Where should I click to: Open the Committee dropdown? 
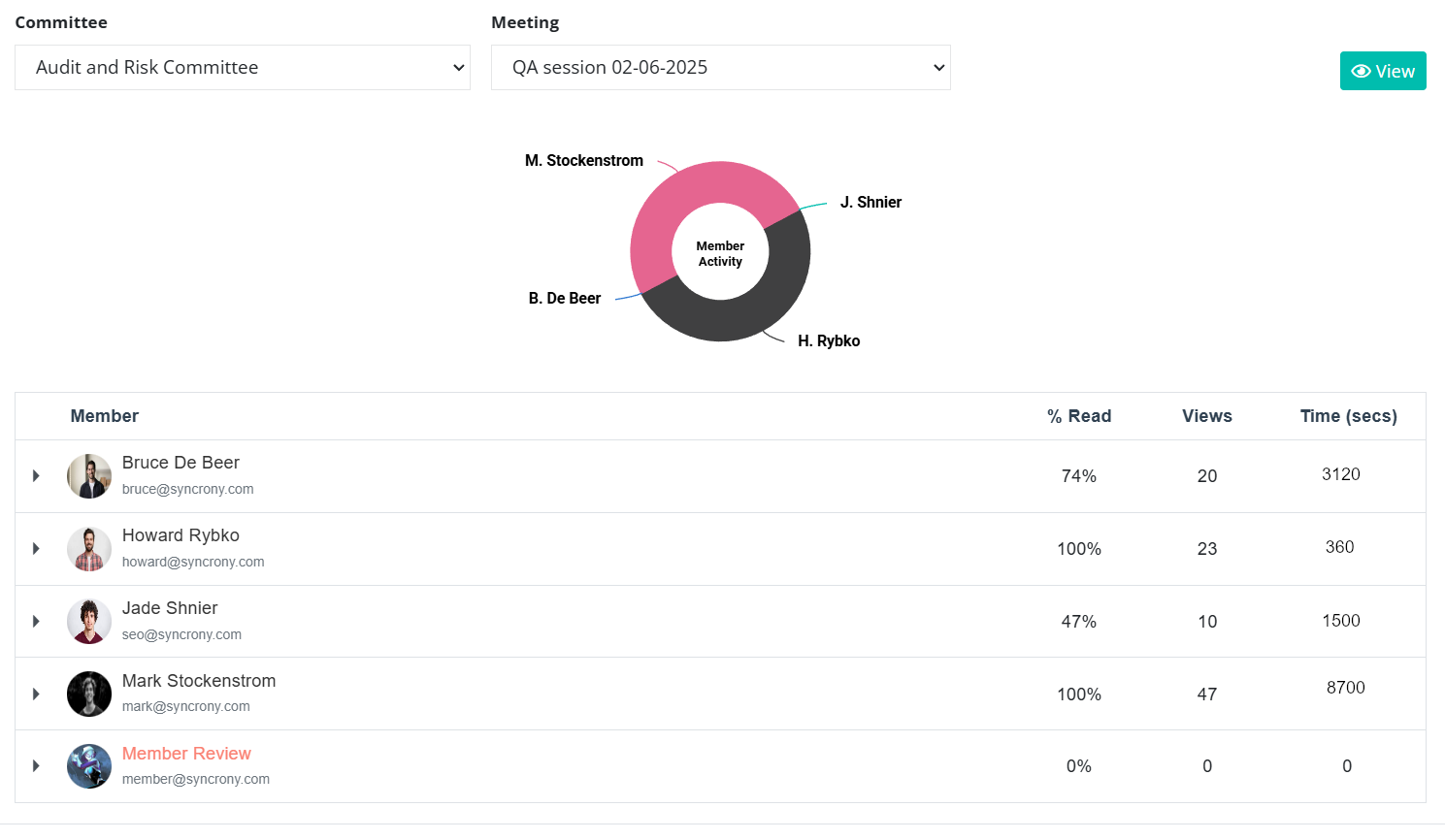[x=242, y=67]
